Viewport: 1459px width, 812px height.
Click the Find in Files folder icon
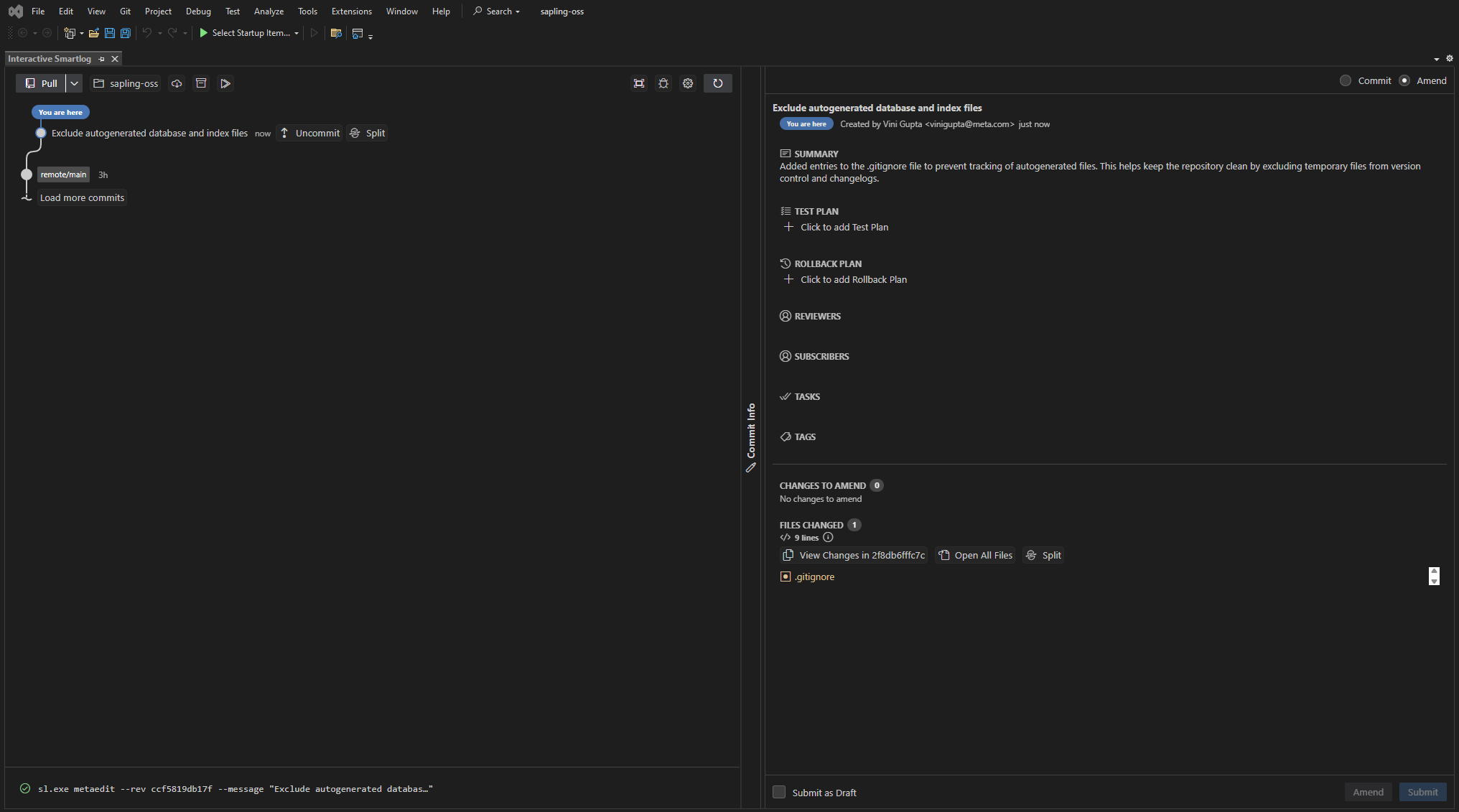[x=335, y=33]
